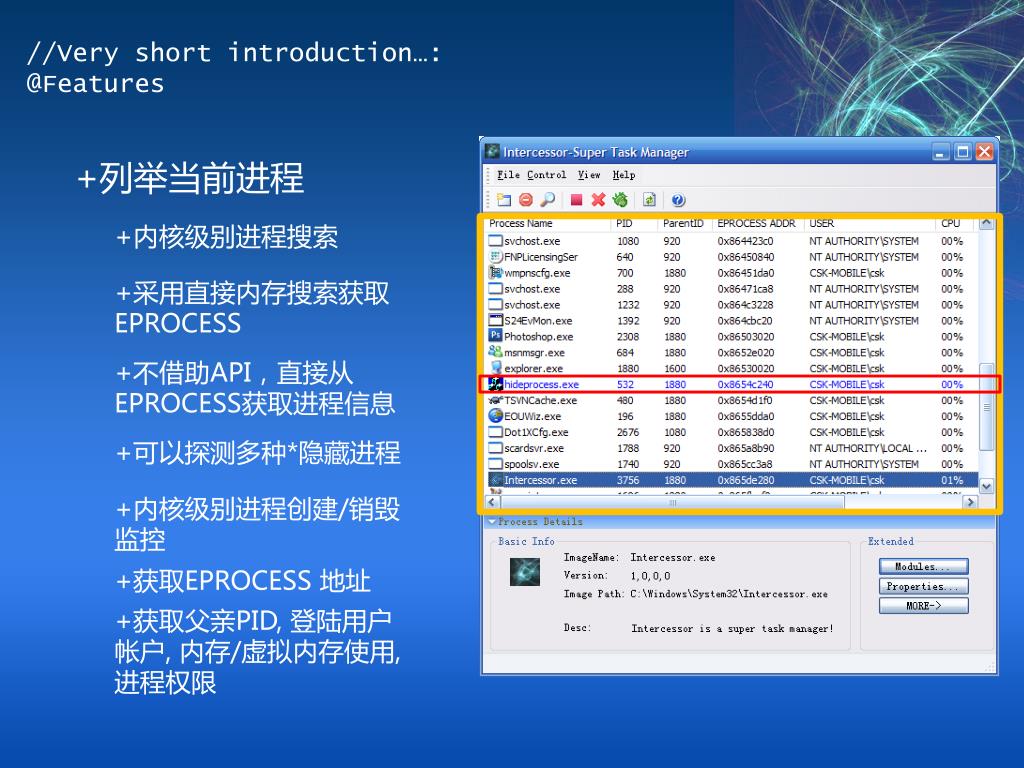
Task: Click the Intercessor title bar app icon
Action: point(492,152)
